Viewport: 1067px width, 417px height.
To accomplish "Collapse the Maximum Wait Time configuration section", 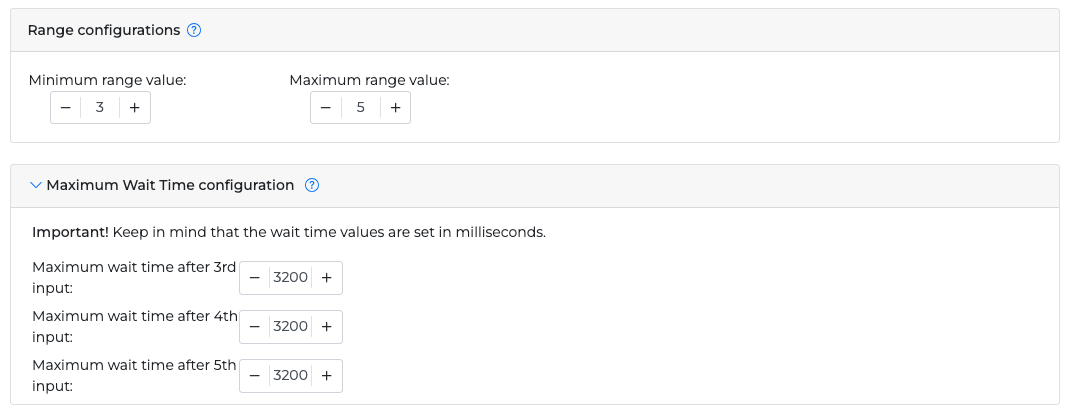I will [x=37, y=185].
